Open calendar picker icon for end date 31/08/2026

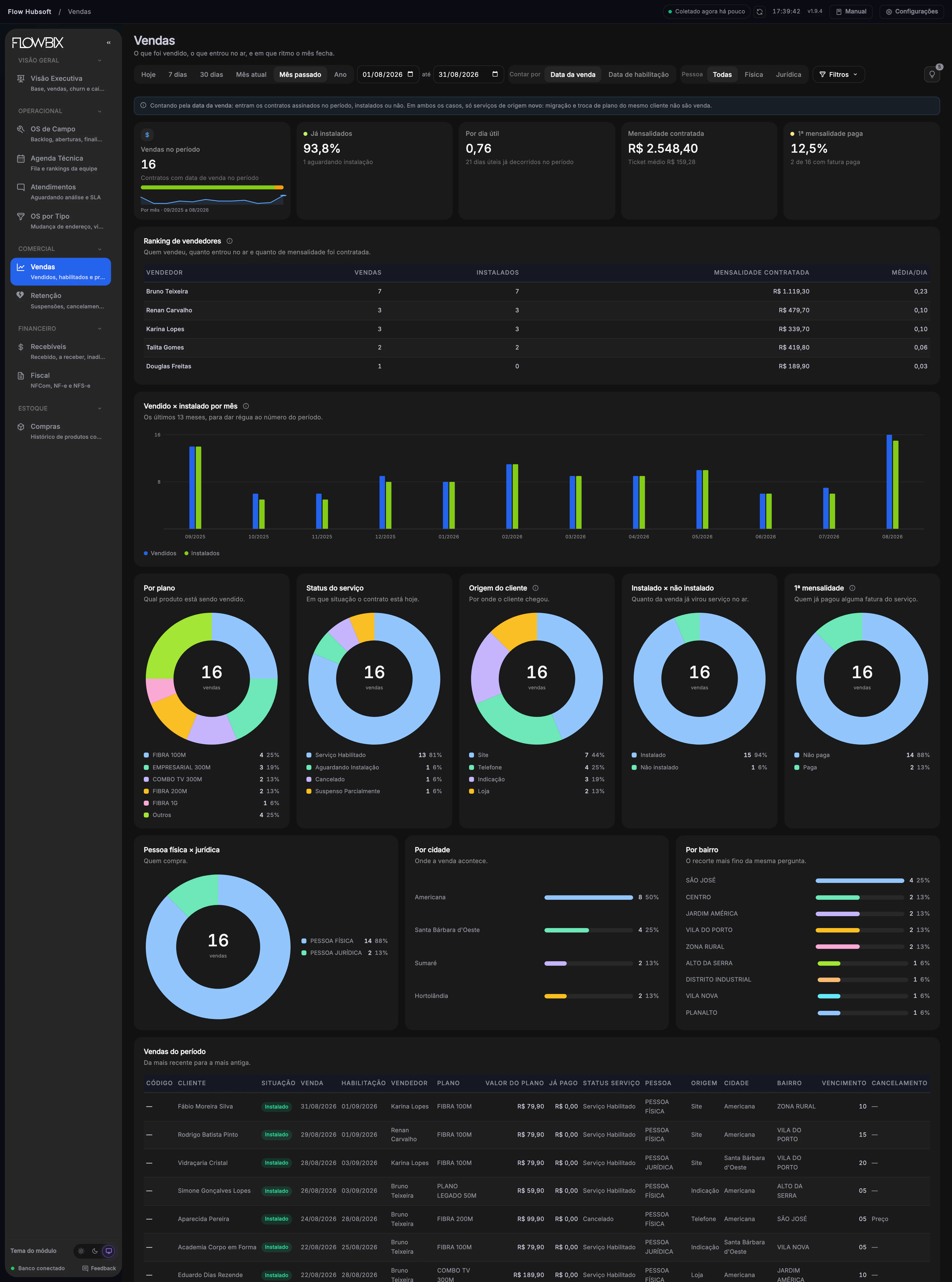pos(495,74)
